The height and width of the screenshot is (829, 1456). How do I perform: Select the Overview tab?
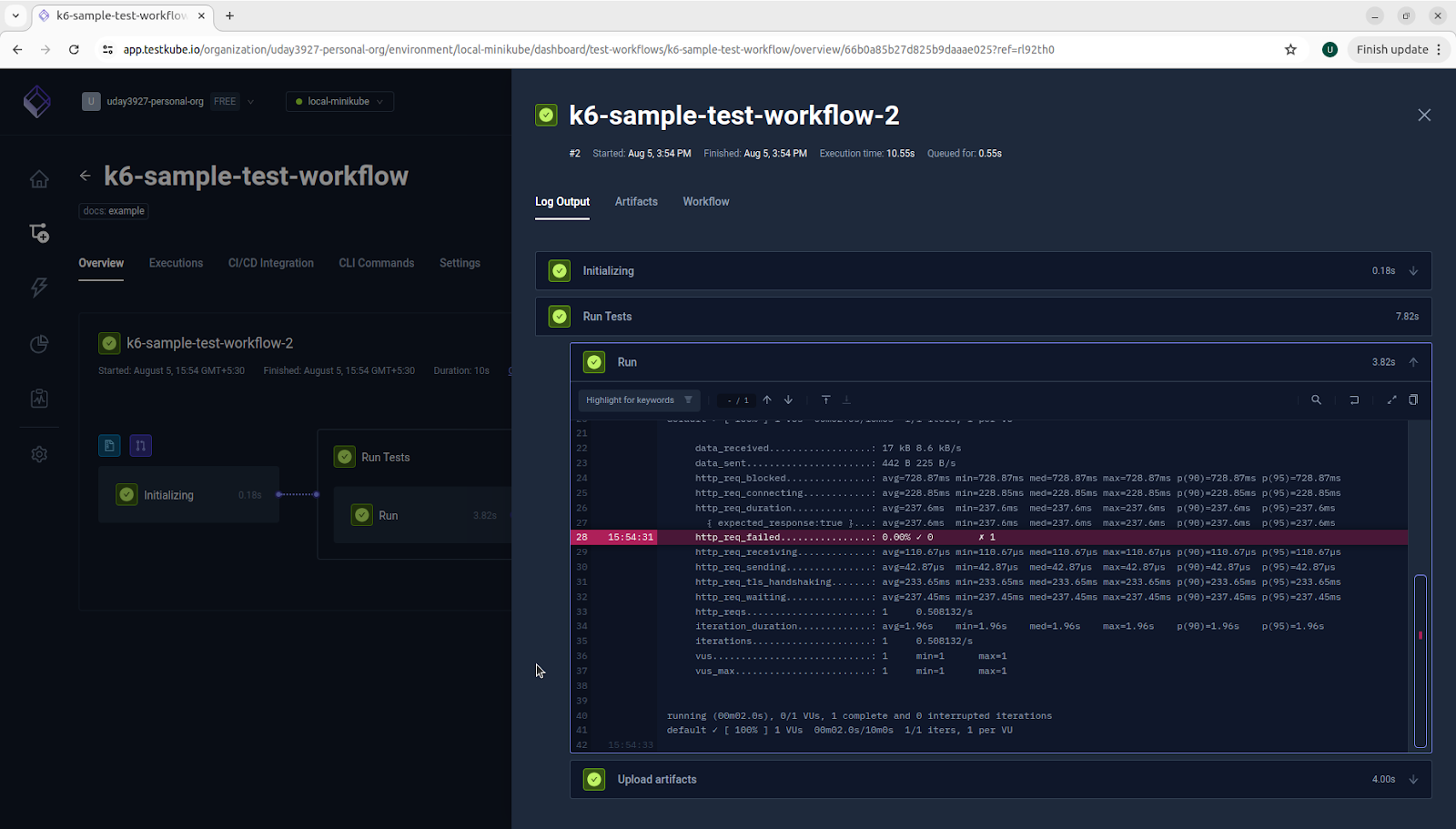click(101, 263)
